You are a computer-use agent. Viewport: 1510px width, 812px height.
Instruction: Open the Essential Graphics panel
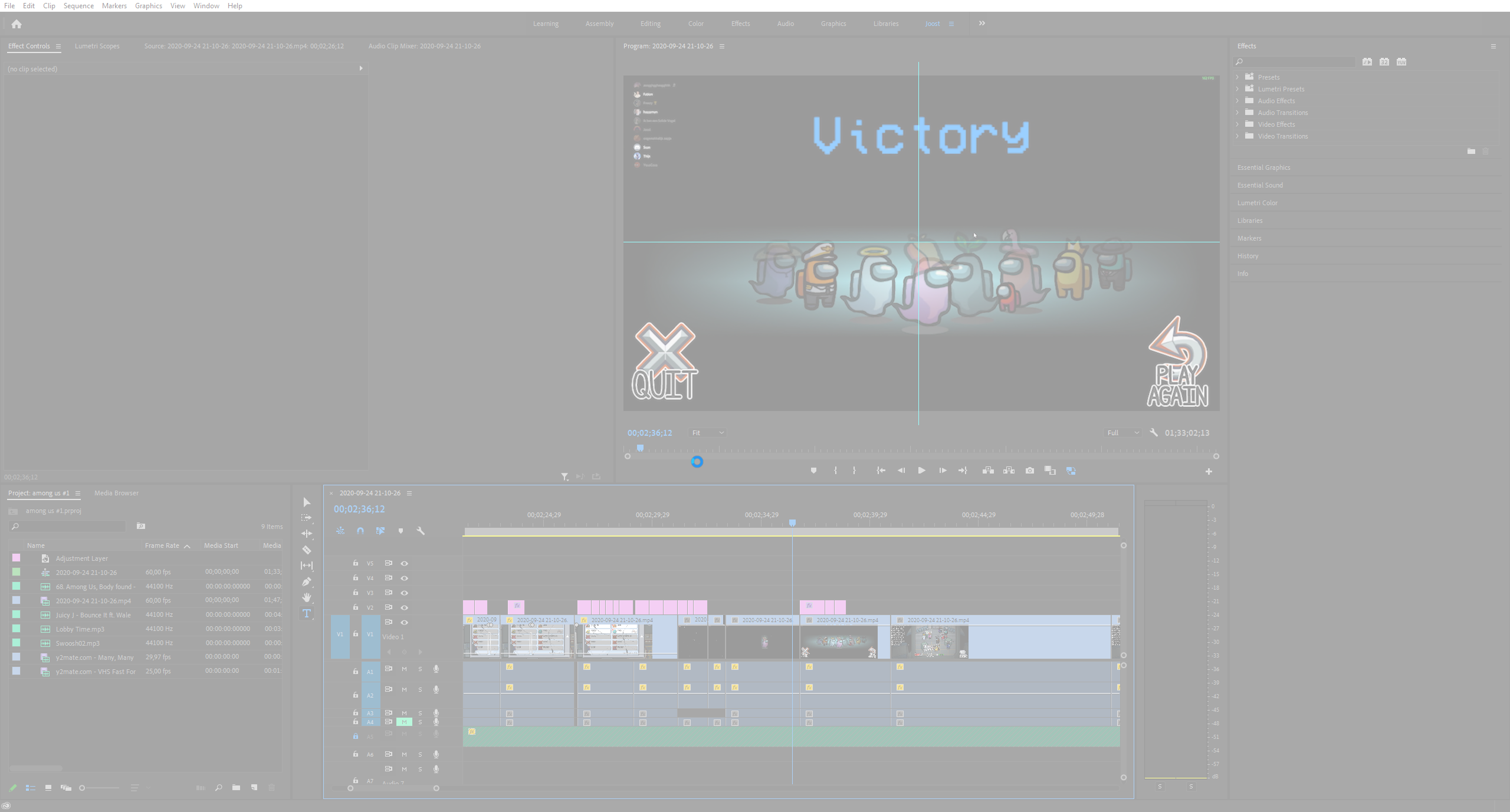tap(1263, 167)
